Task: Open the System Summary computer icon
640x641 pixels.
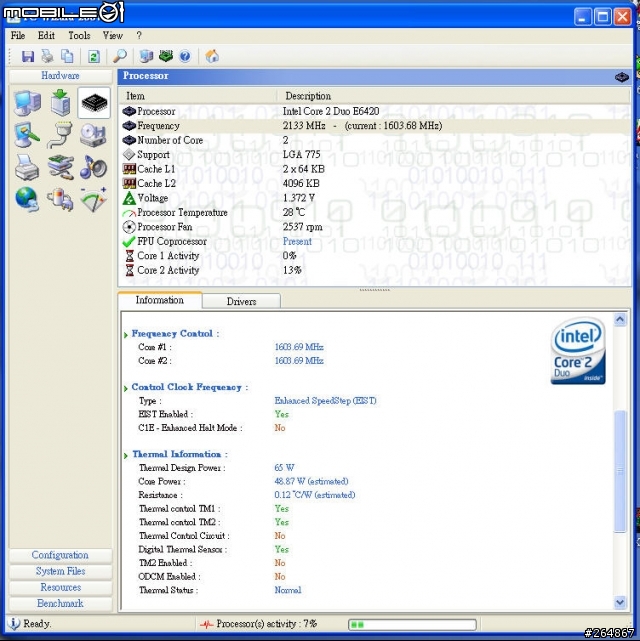Action: point(27,102)
